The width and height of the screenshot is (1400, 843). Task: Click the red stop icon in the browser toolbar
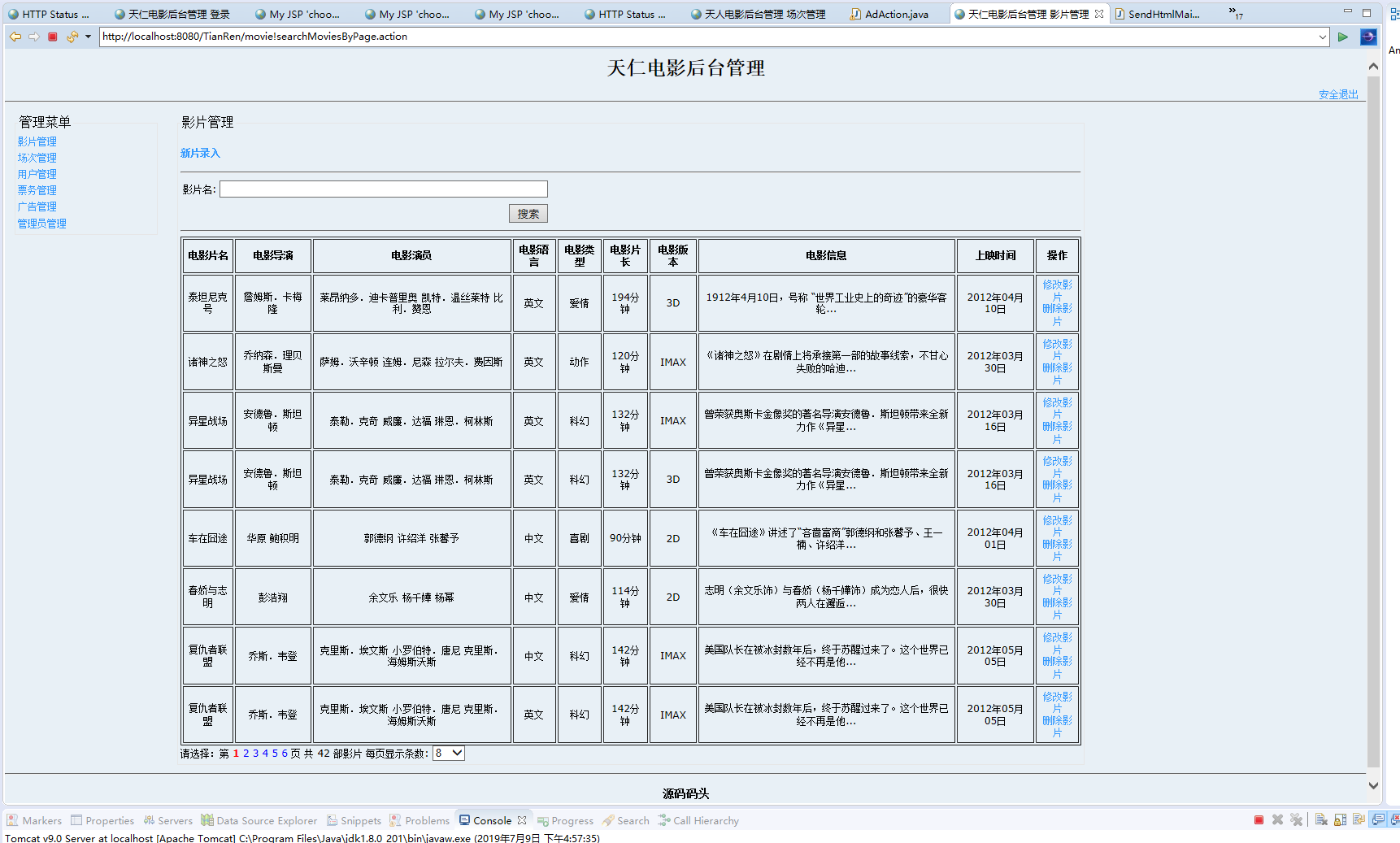(x=52, y=37)
